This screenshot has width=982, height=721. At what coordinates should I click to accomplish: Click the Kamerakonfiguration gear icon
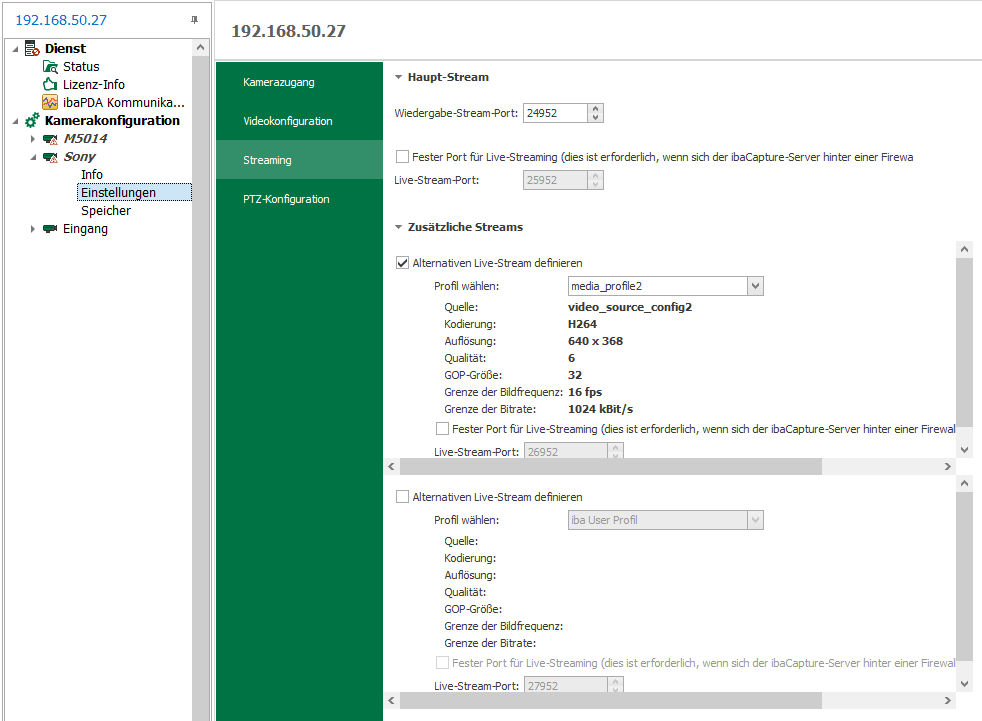(32, 121)
